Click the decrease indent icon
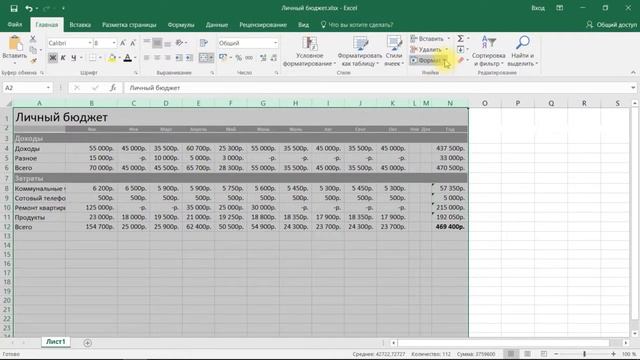 pos(179,58)
